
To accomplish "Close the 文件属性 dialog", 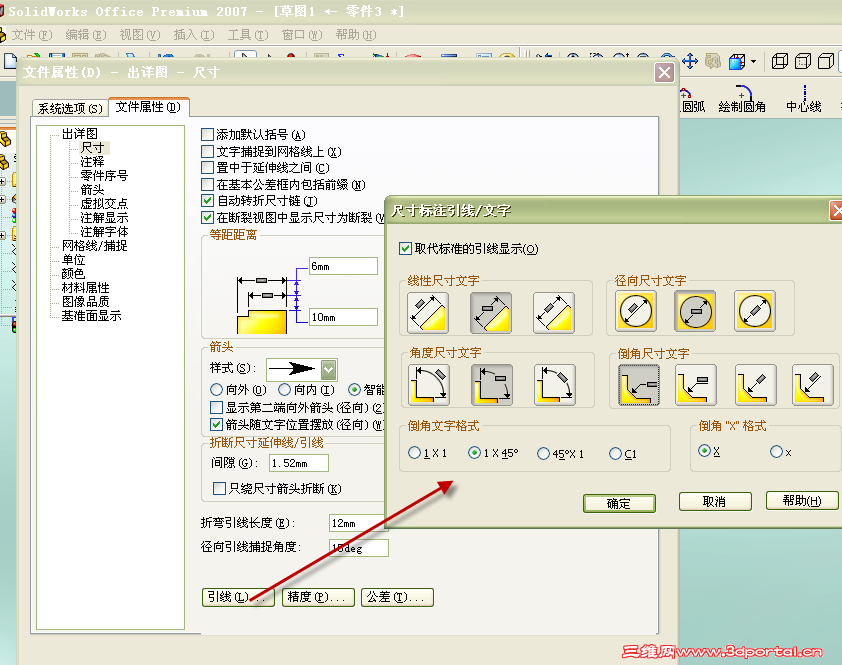I will pyautogui.click(x=664, y=73).
